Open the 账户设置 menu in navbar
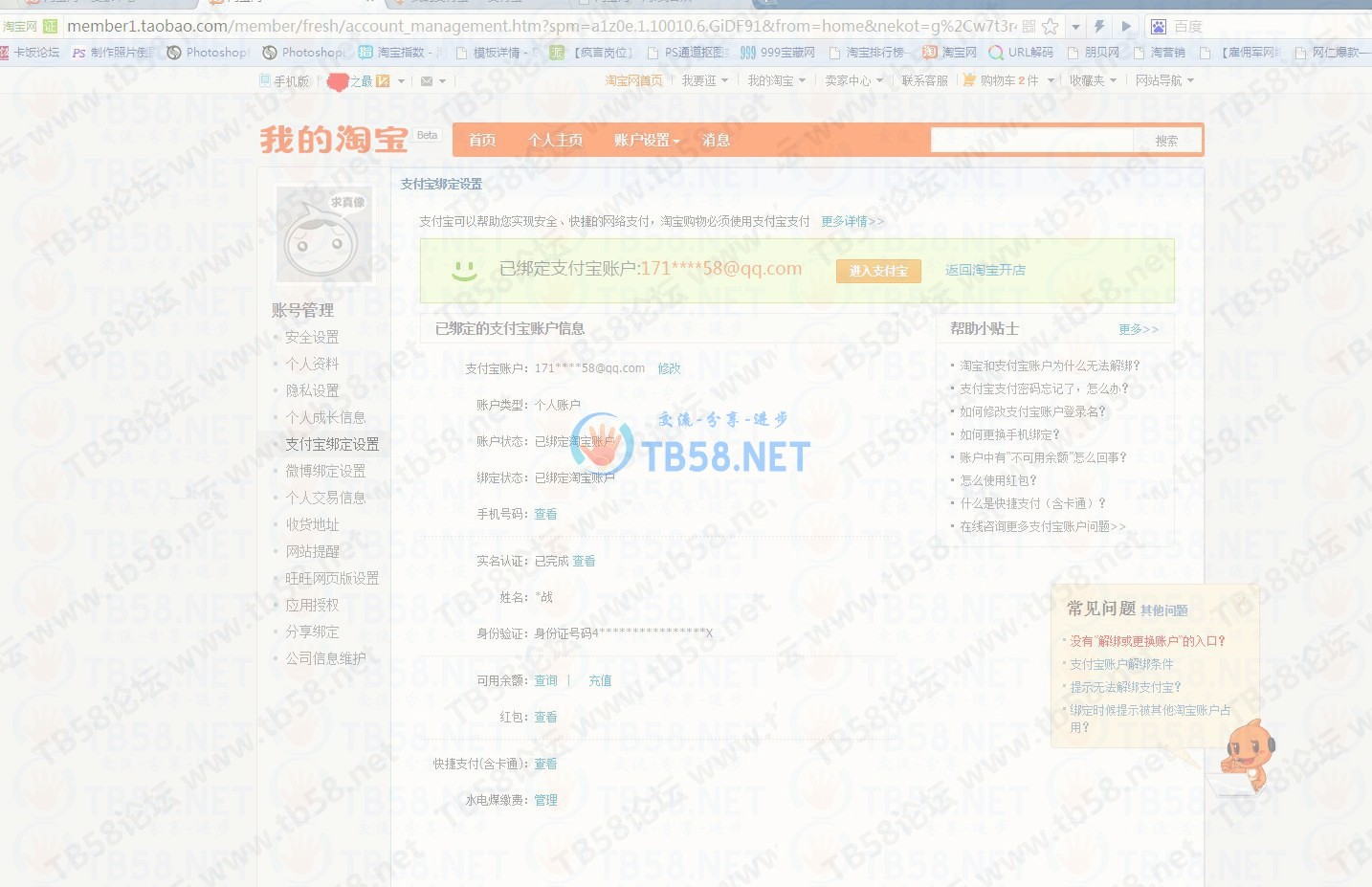Image resolution: width=1372 pixels, height=887 pixels. [x=646, y=140]
